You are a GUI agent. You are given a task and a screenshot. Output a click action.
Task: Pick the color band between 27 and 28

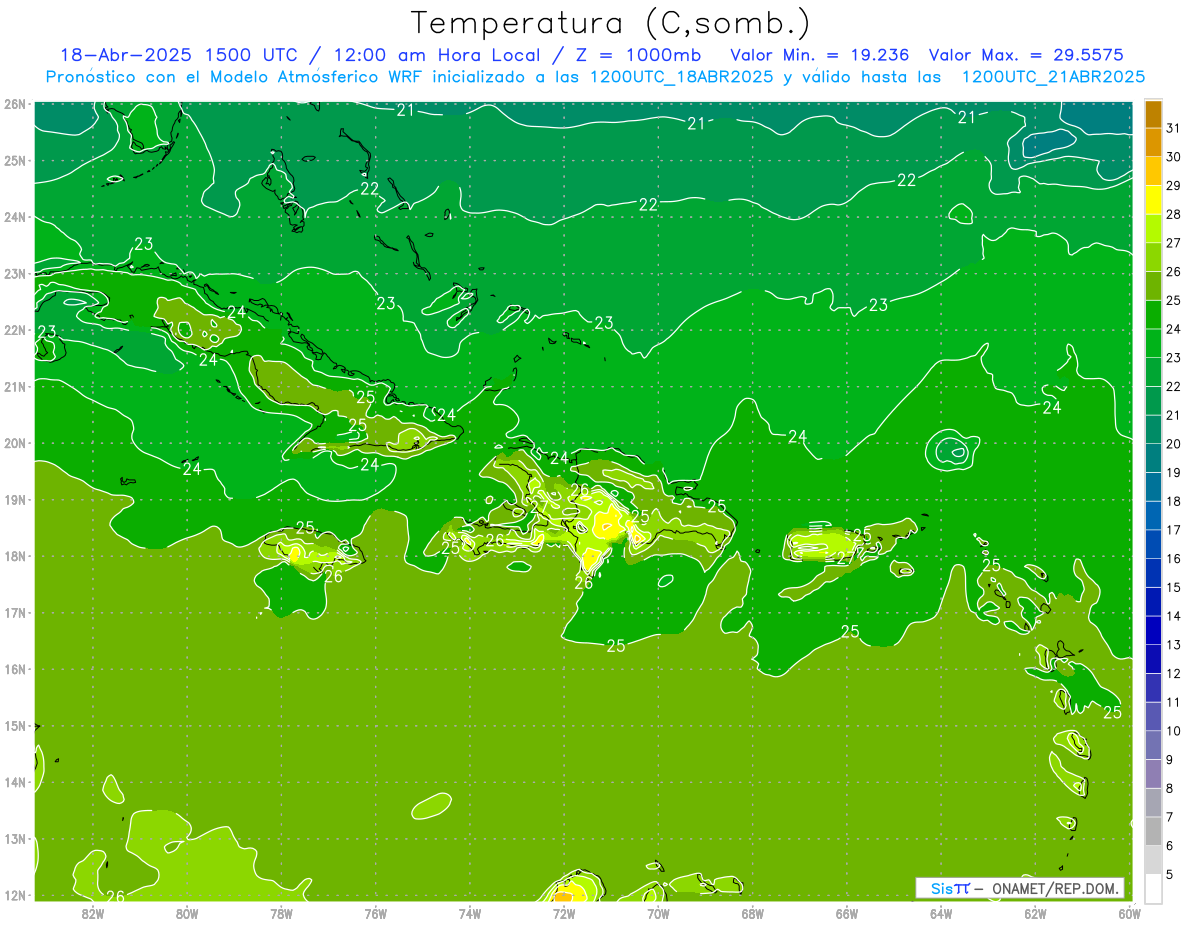coord(1153,229)
